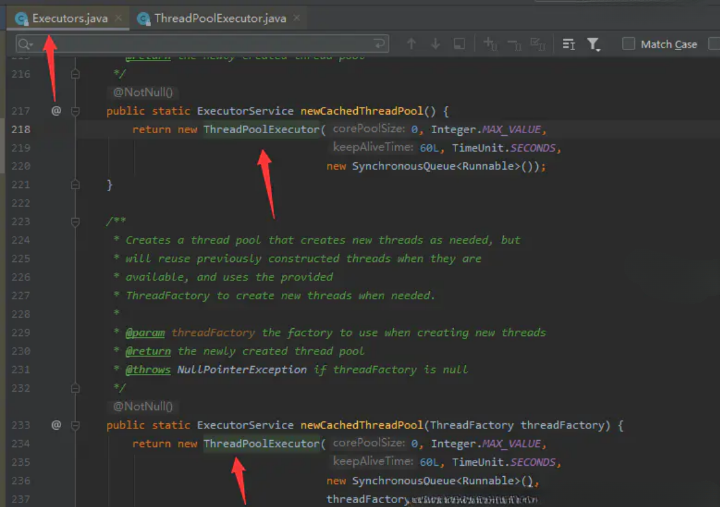The height and width of the screenshot is (507, 720).
Task: Close the ThreadPoolExecutor.java tab
Action: (297, 18)
